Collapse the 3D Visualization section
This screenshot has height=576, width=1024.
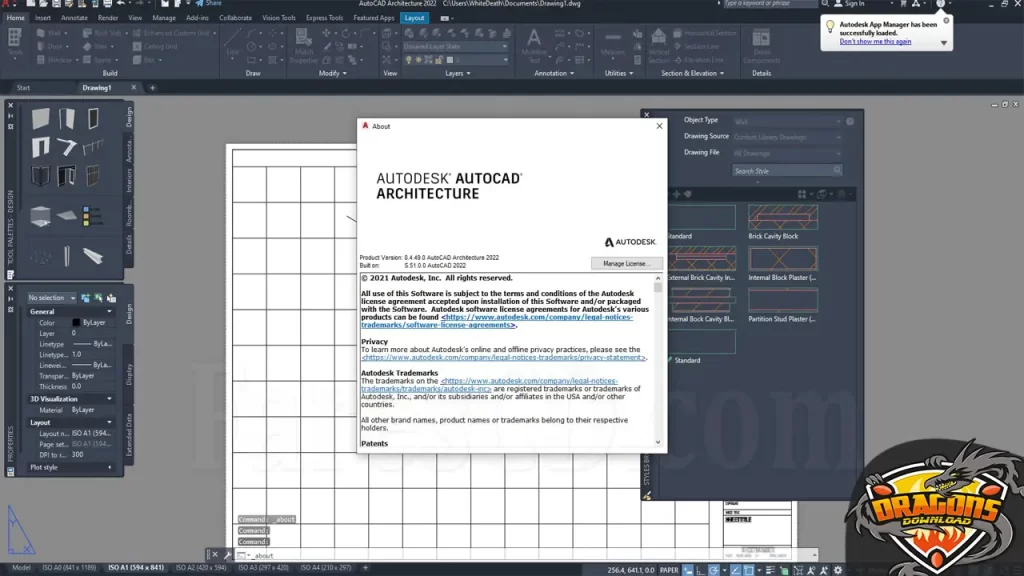click(x=110, y=398)
